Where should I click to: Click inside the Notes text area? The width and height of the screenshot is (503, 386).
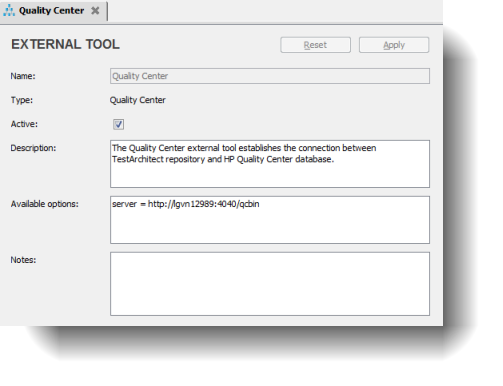(x=270, y=284)
